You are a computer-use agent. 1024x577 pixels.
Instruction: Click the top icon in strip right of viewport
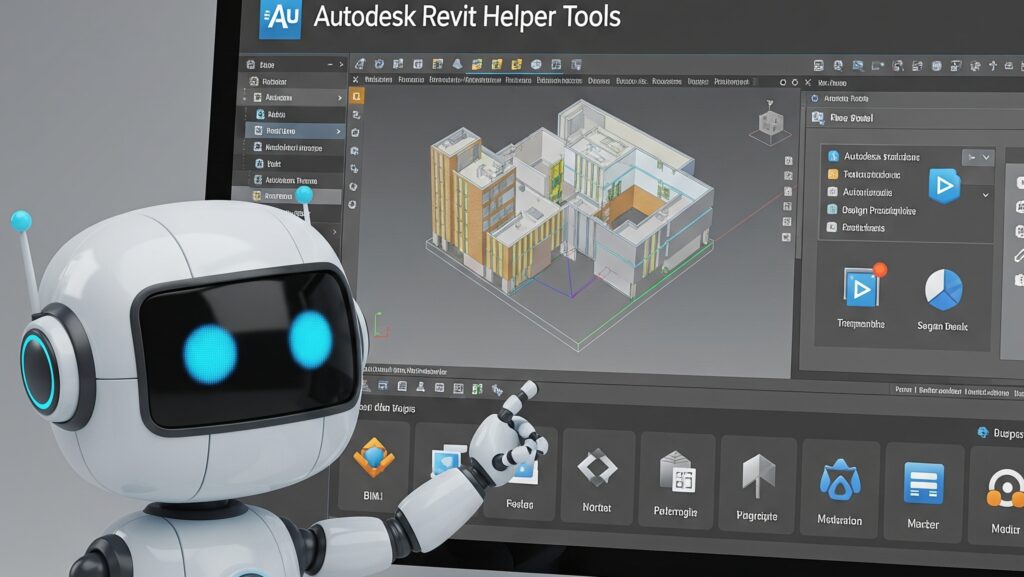point(788,161)
